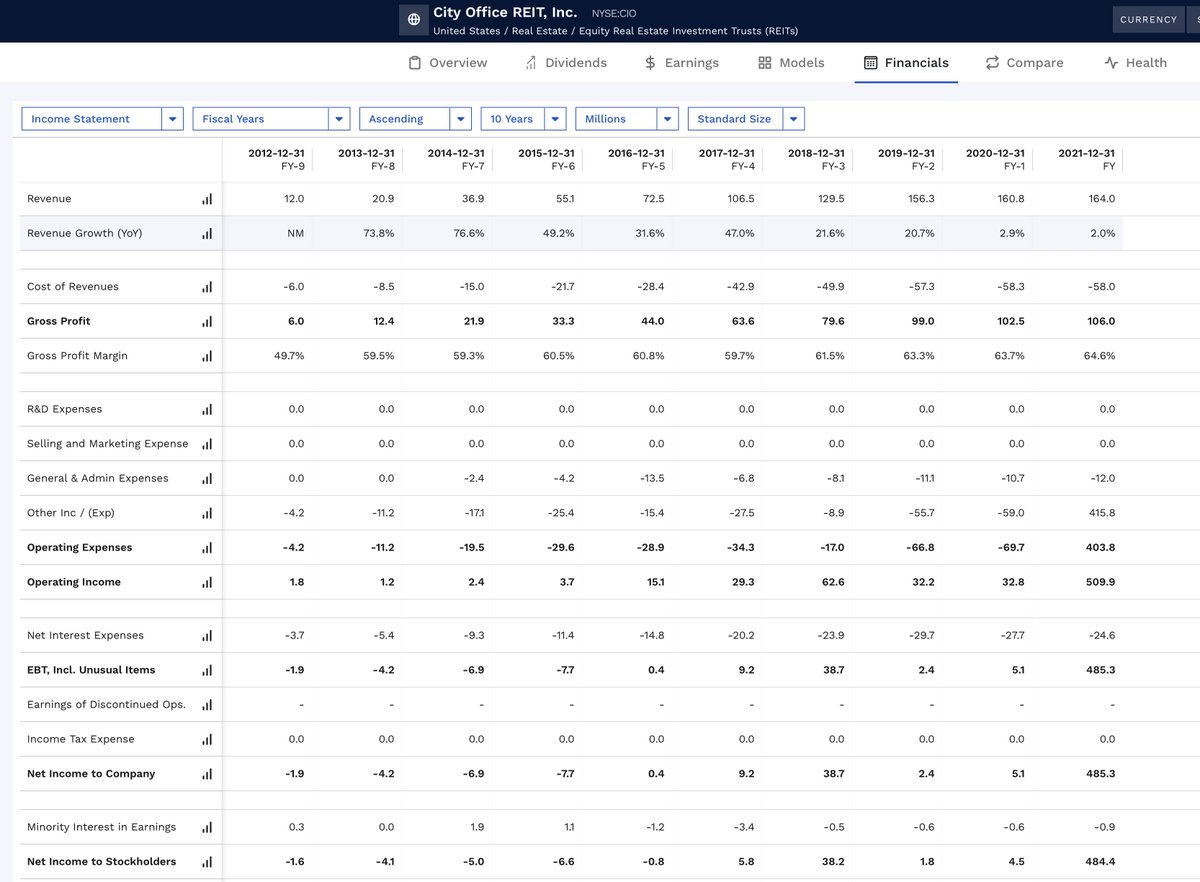Image resolution: width=1200 pixels, height=882 pixels.
Task: Open the Fiscal Years dropdown
Action: (271, 119)
